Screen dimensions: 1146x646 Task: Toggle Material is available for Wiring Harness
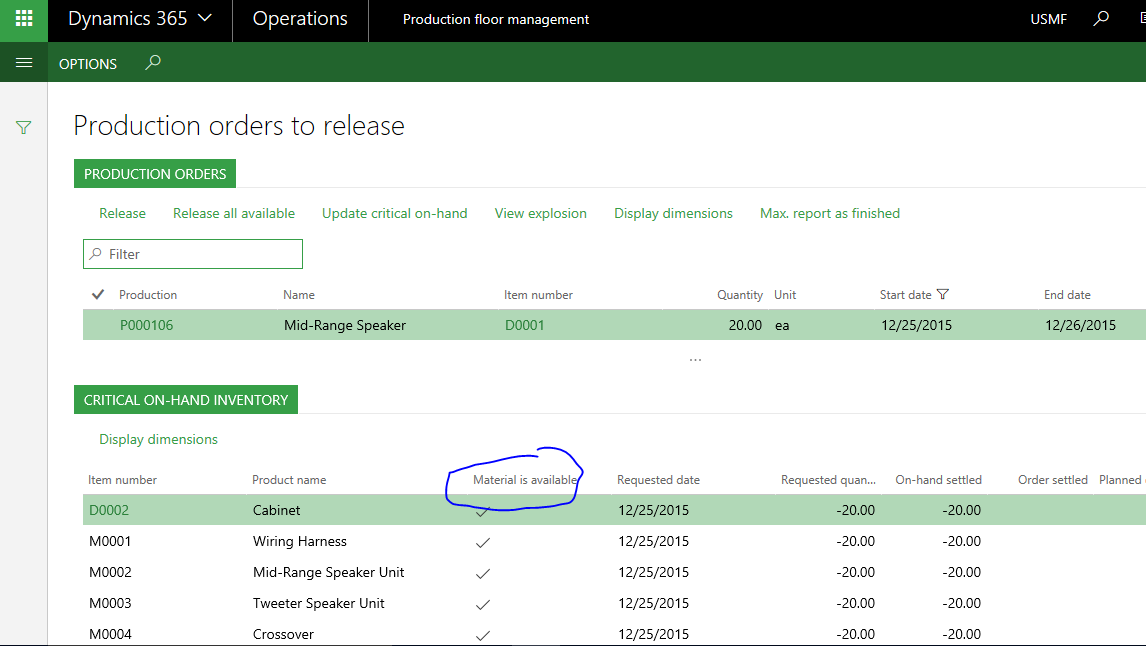483,542
